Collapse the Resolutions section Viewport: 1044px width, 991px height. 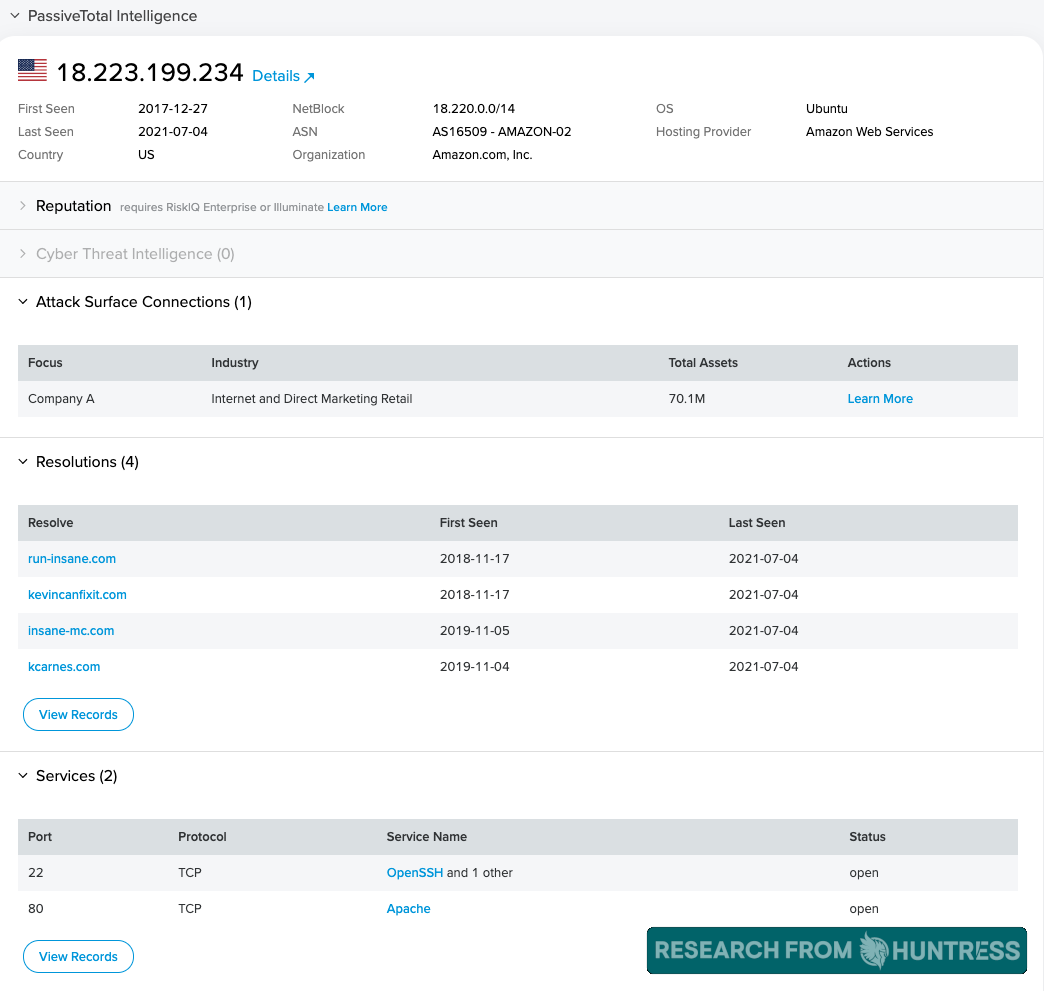pos(22,462)
